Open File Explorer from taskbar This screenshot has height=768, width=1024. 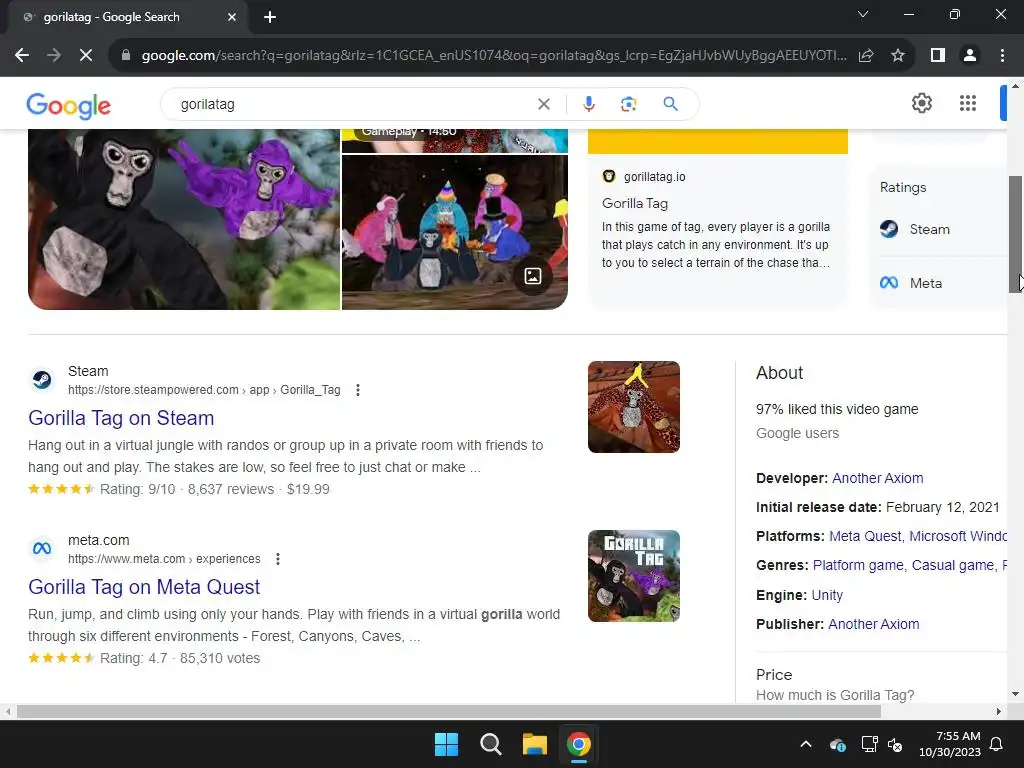point(534,744)
